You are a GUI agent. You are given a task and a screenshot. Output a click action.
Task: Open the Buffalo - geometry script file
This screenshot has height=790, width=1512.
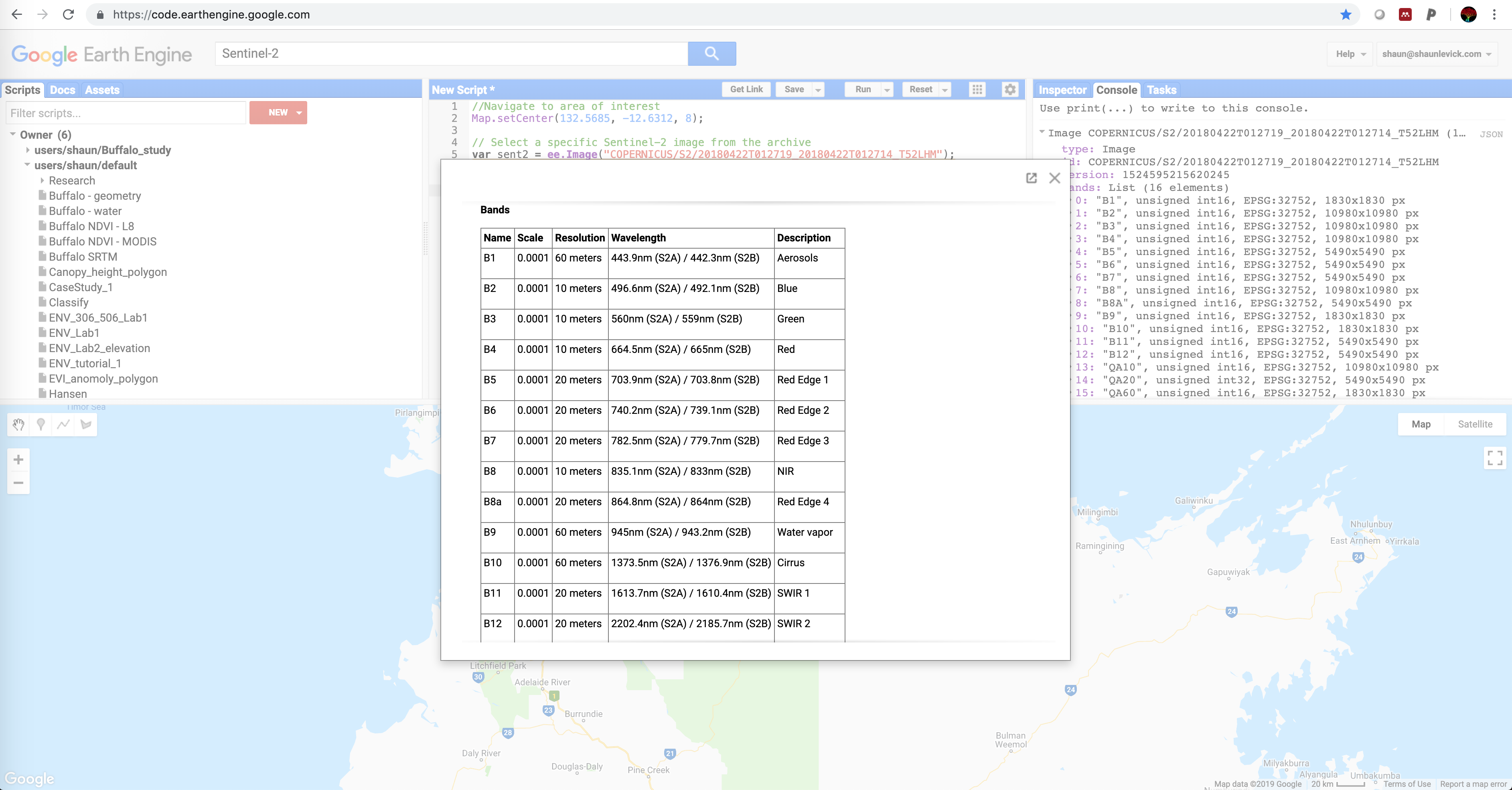click(x=95, y=195)
